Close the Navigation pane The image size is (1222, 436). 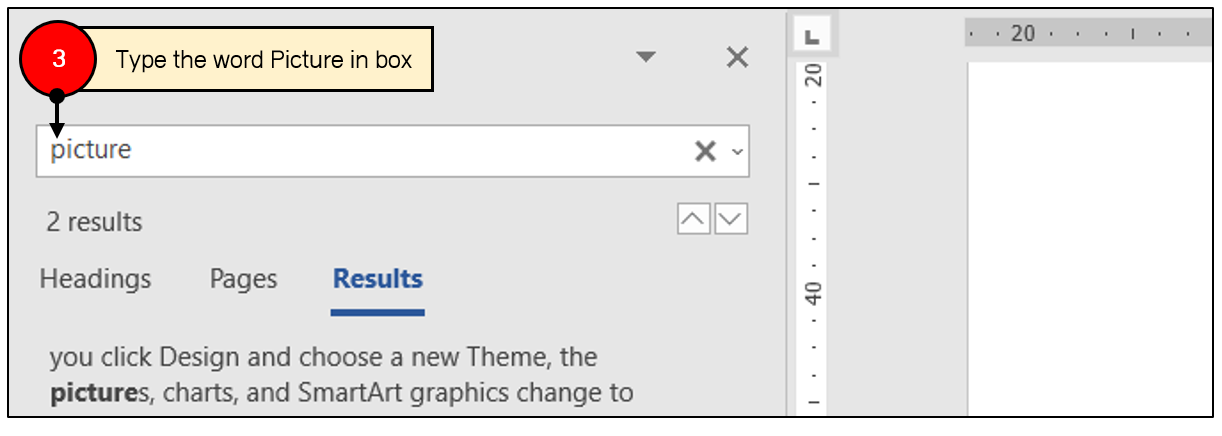[737, 58]
